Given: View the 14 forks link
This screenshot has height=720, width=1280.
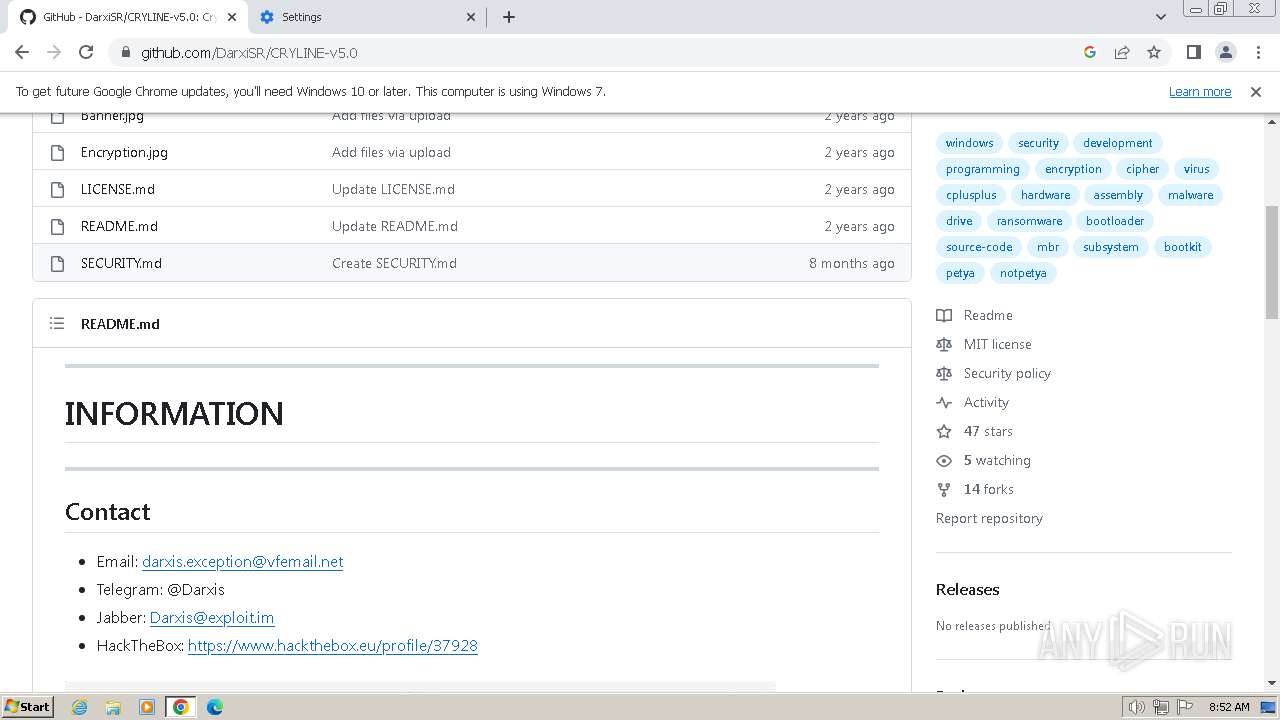Looking at the screenshot, I should (x=989, y=489).
